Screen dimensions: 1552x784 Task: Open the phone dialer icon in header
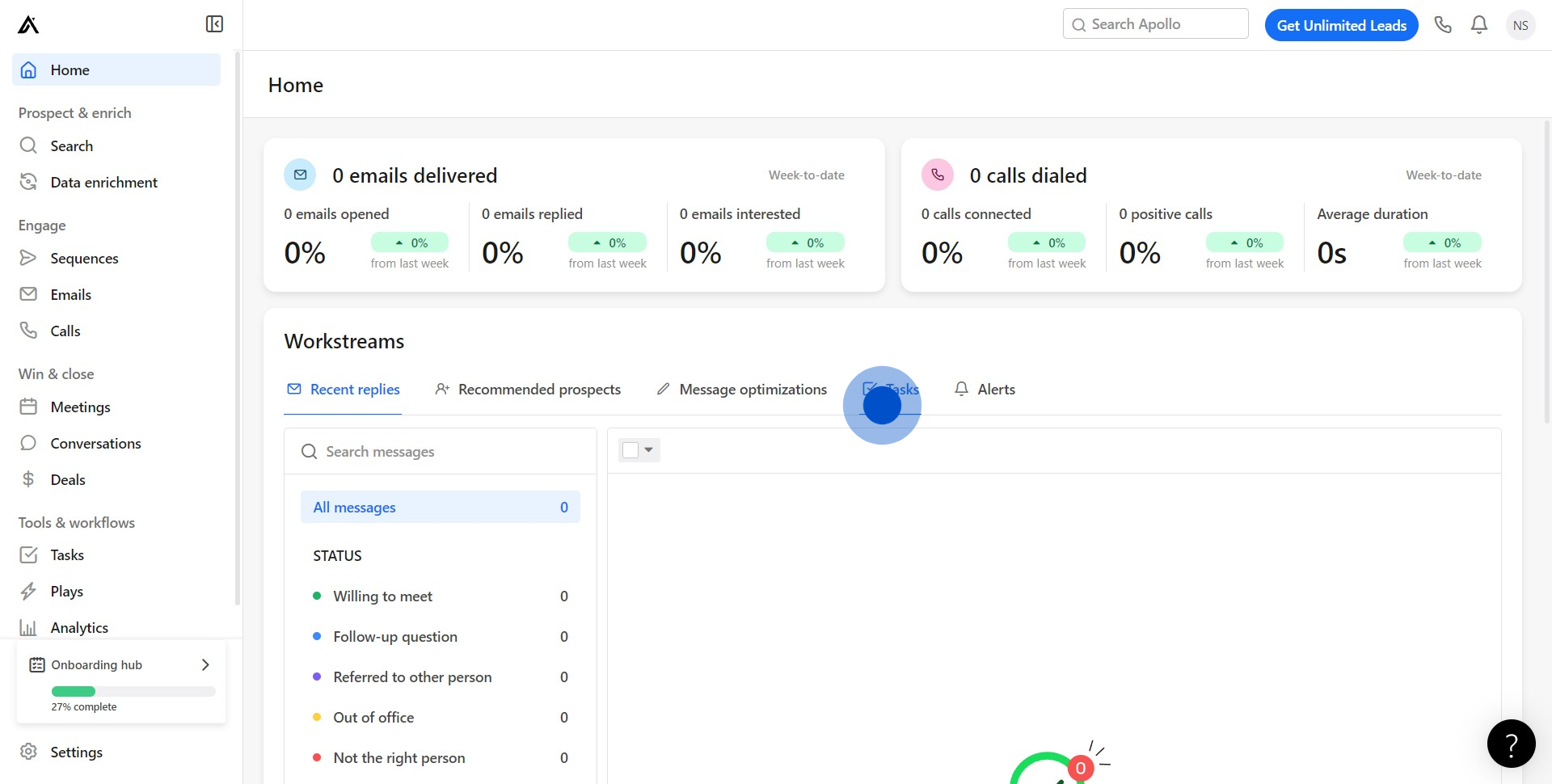point(1443,25)
